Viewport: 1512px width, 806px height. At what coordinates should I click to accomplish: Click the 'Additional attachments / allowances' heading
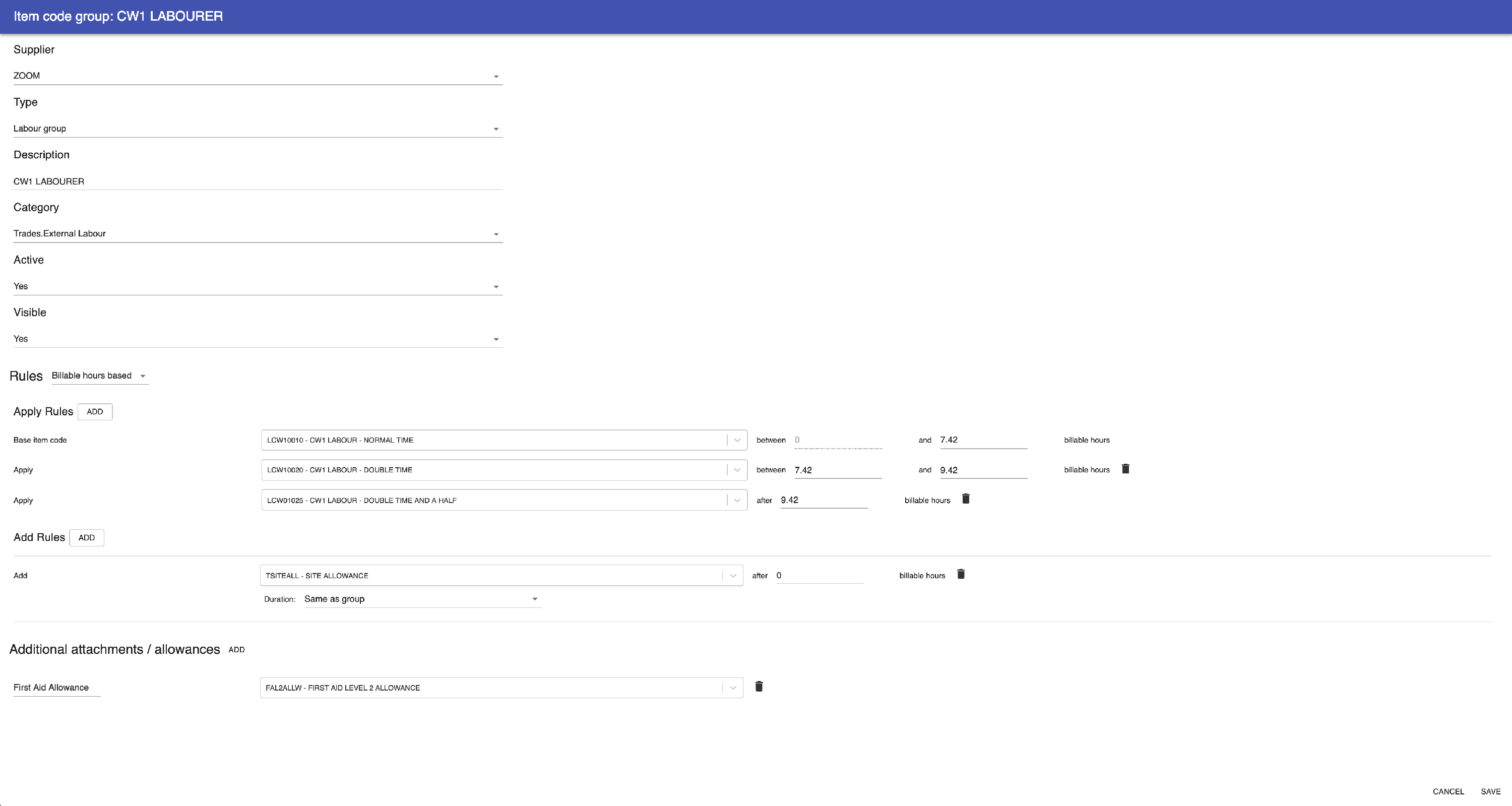coord(114,649)
